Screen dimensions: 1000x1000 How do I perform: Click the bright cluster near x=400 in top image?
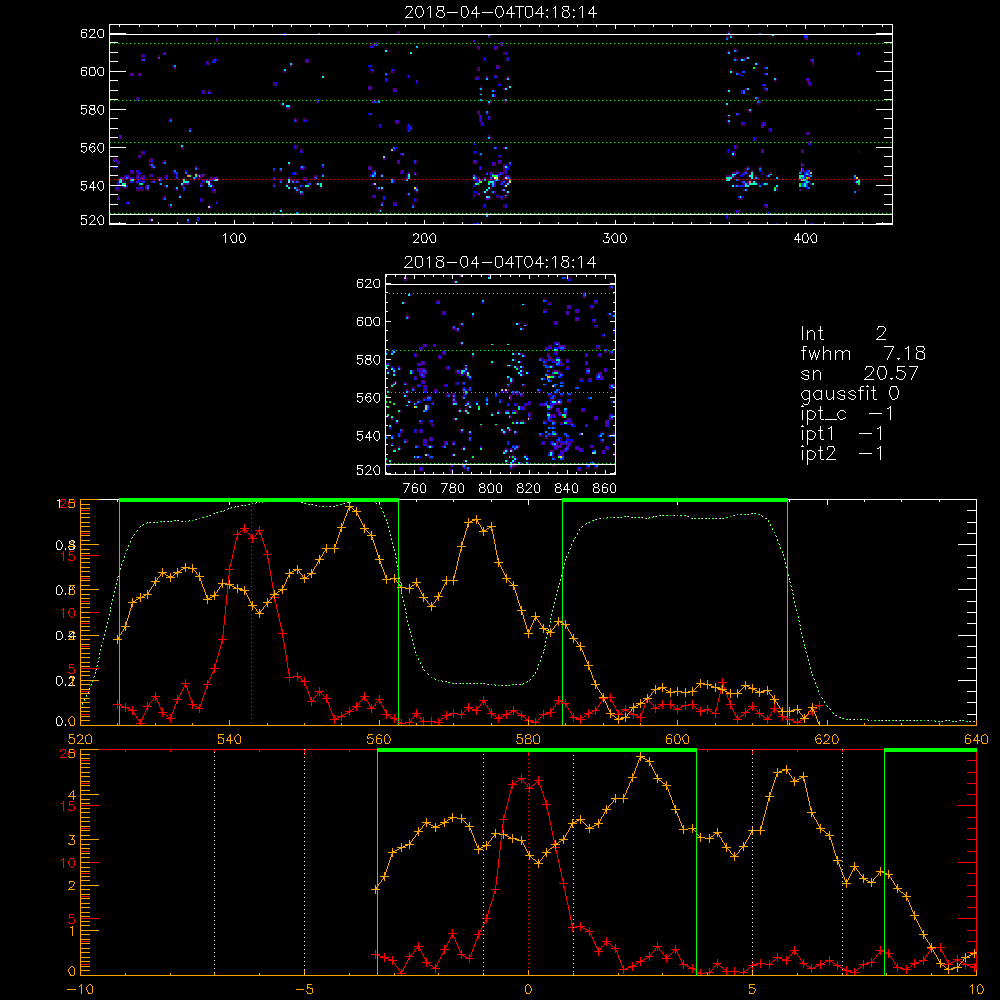pyautogui.click(x=805, y=177)
